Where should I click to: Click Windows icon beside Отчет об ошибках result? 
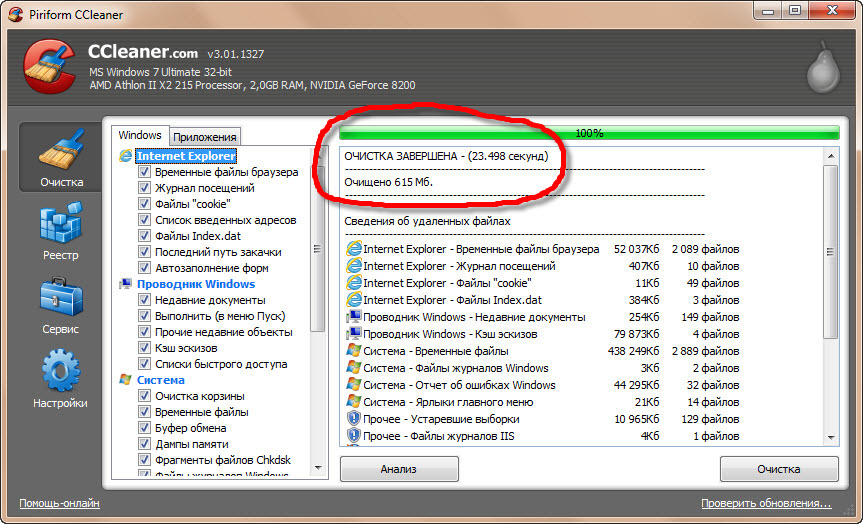[353, 385]
